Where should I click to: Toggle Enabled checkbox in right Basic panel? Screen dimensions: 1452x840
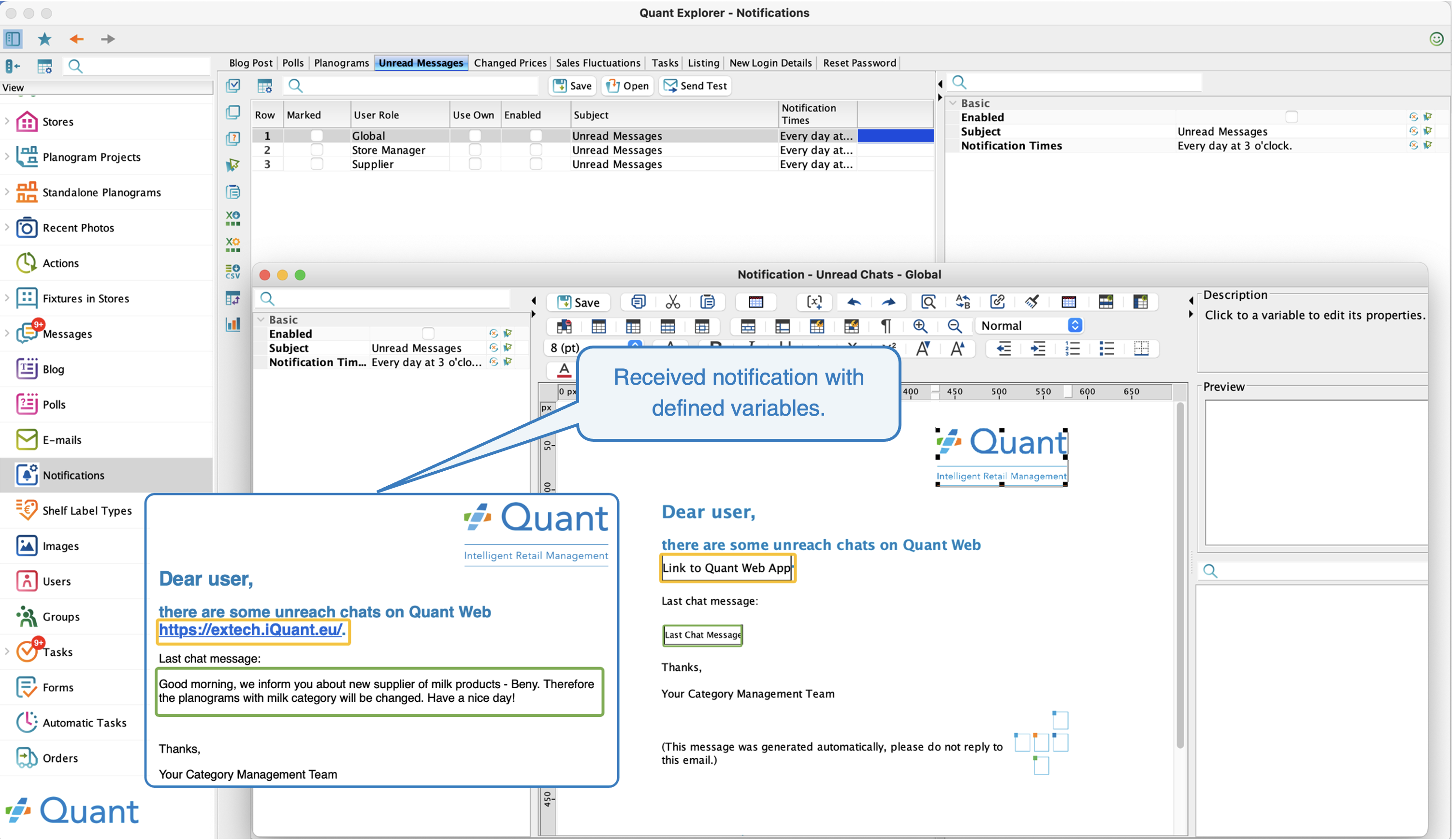(x=1292, y=117)
